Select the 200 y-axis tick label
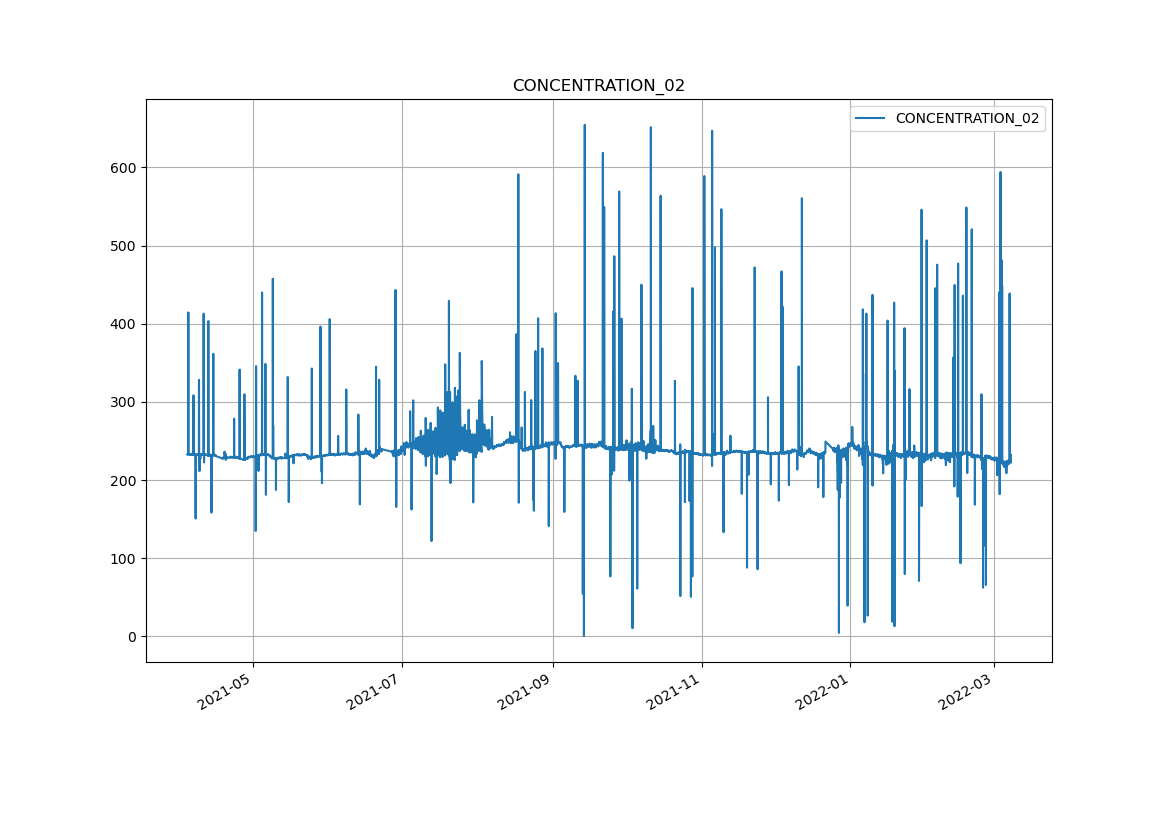This screenshot has height=827, width=1169. point(123,481)
